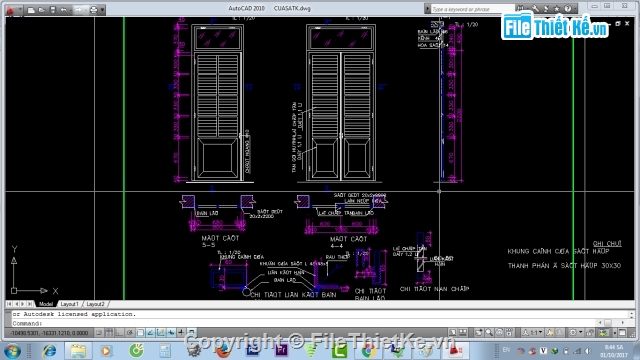
Task: Click the Clean Screen button in status bar
Action: point(622,333)
